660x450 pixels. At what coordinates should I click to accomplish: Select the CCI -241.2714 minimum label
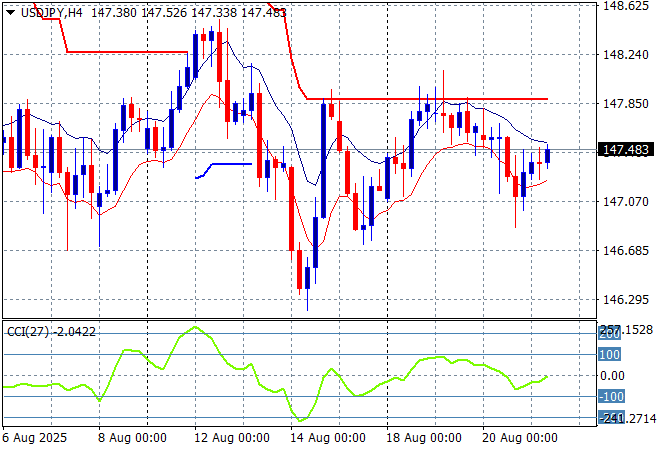627,418
